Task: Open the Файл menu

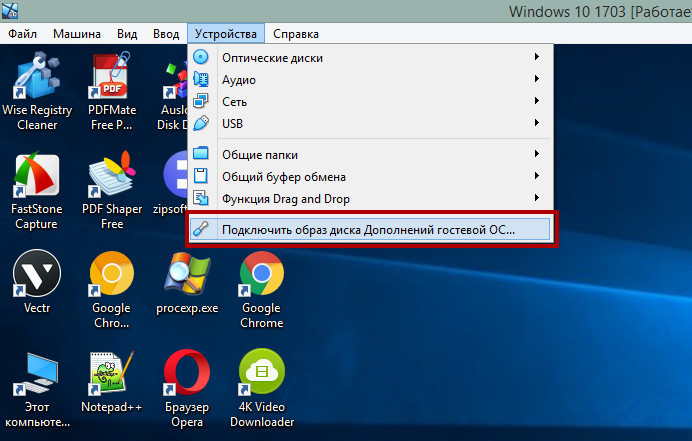Action: tap(23, 34)
